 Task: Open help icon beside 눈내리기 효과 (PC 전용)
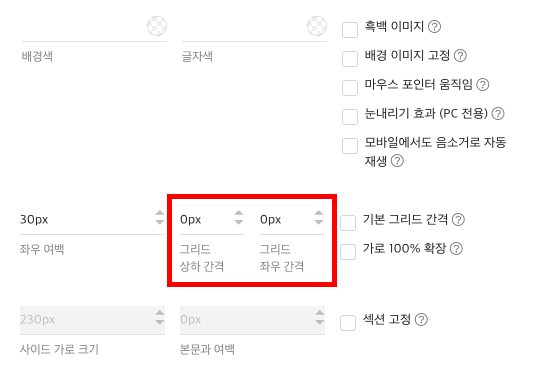(x=498, y=113)
